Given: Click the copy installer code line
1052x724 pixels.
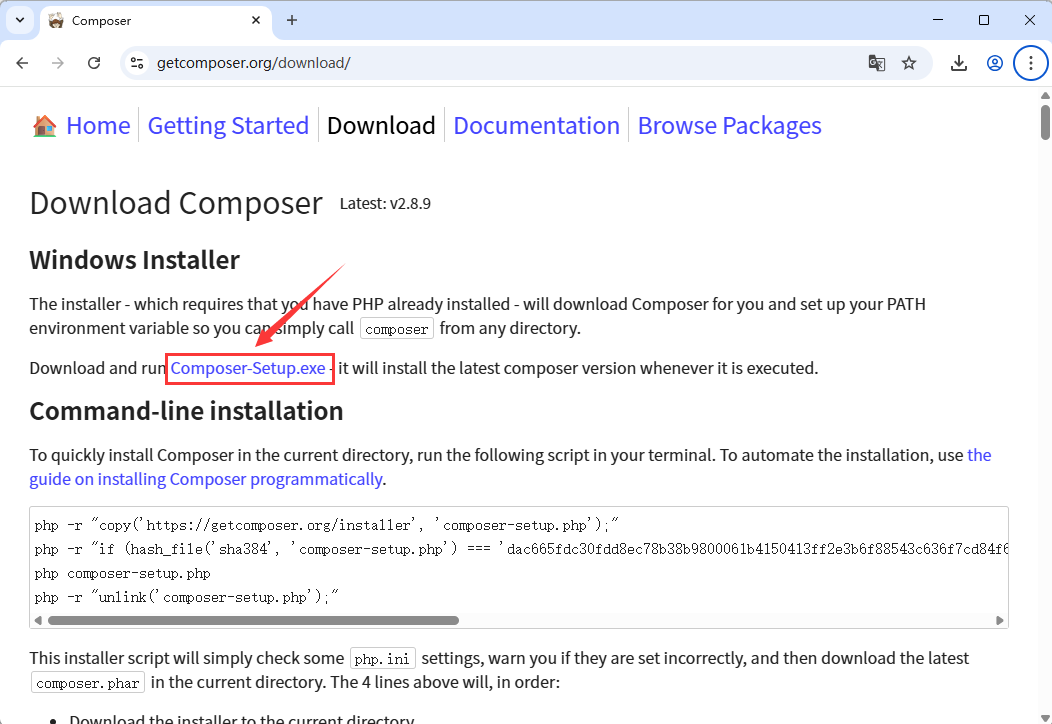Looking at the screenshot, I should click(x=326, y=525).
